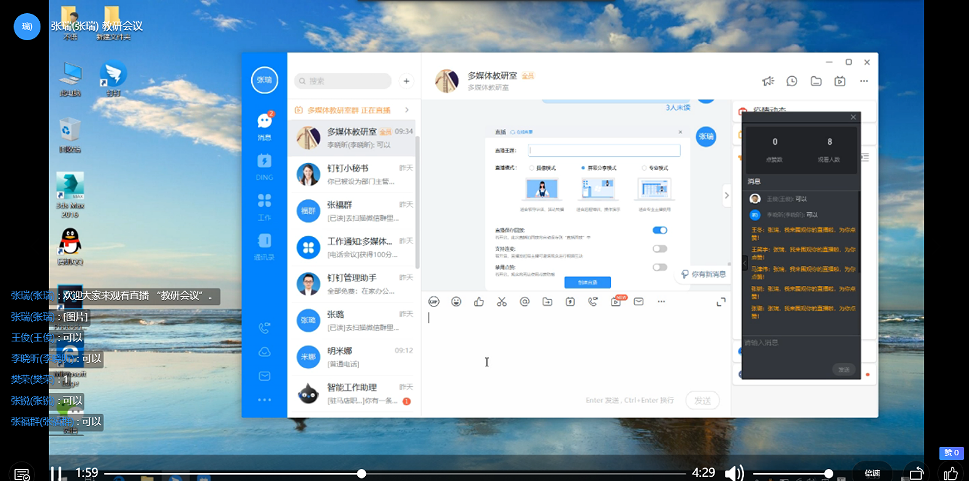The width and height of the screenshot is (969, 481).
Task: Click the 张瑞 profile avatar in sidebar
Action: click(x=264, y=80)
